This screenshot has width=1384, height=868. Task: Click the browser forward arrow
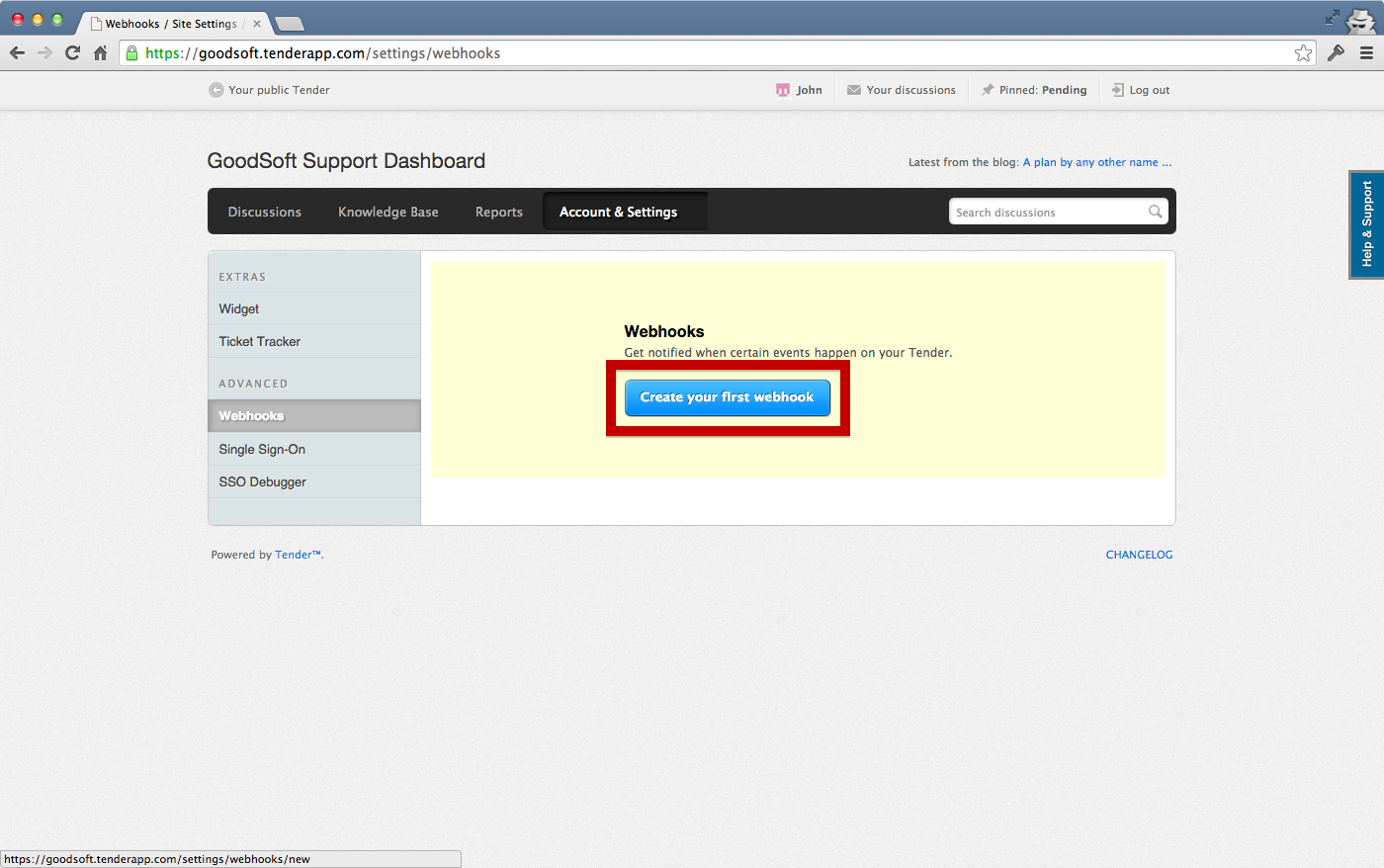[x=44, y=53]
